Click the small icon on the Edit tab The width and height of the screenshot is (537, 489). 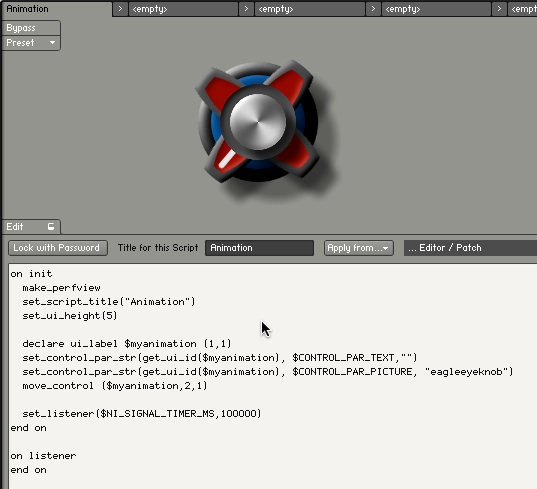coord(51,226)
